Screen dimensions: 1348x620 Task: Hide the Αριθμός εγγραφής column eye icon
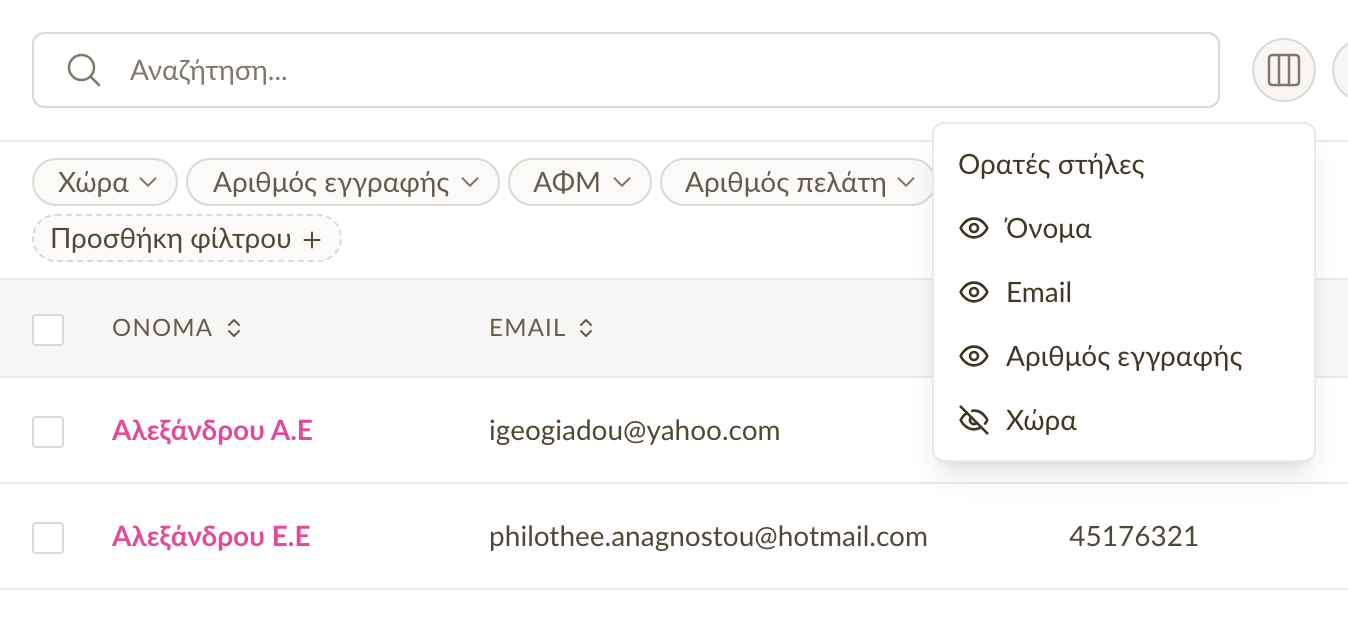click(x=973, y=357)
